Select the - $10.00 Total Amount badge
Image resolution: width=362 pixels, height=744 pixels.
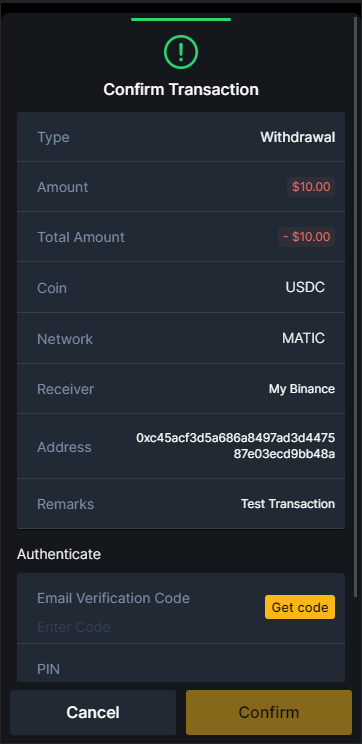[x=306, y=237]
